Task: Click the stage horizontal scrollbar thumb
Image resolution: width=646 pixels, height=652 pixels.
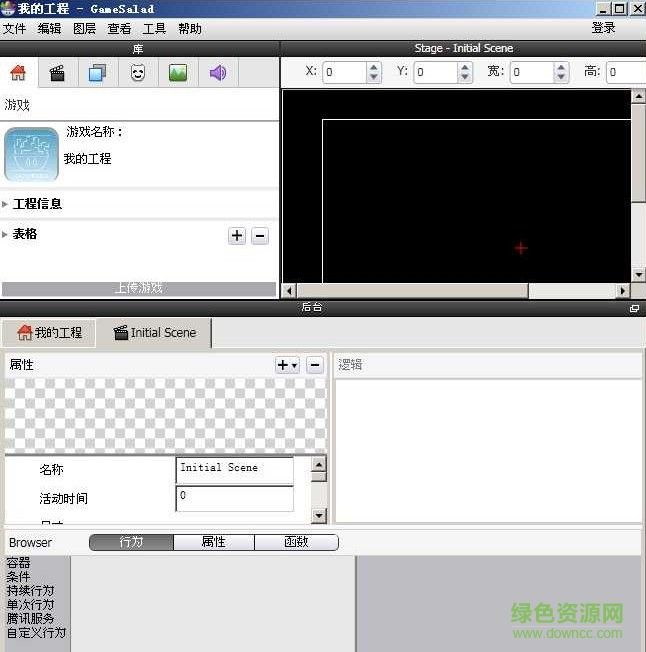Action: pos(413,291)
